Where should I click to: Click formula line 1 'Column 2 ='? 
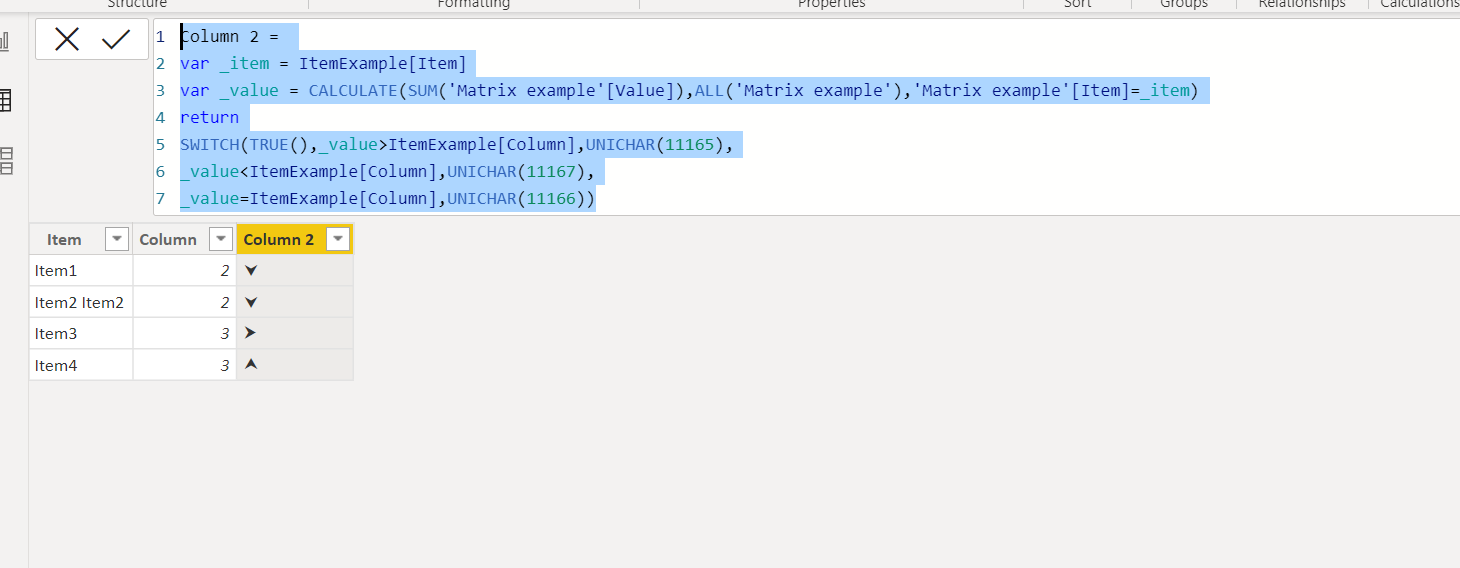point(229,37)
